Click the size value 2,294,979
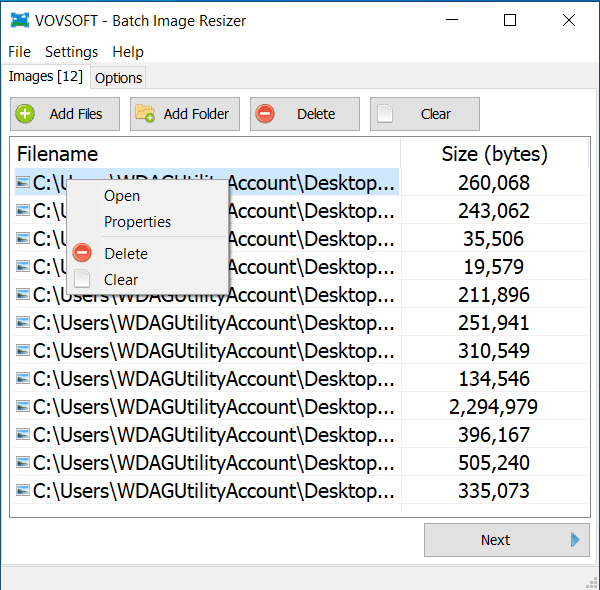This screenshot has width=600, height=590. [x=494, y=407]
